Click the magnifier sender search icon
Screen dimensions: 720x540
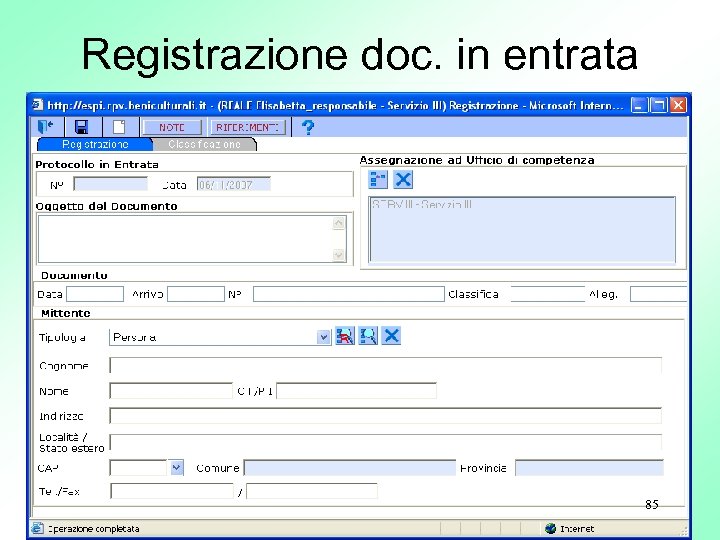[x=368, y=336]
